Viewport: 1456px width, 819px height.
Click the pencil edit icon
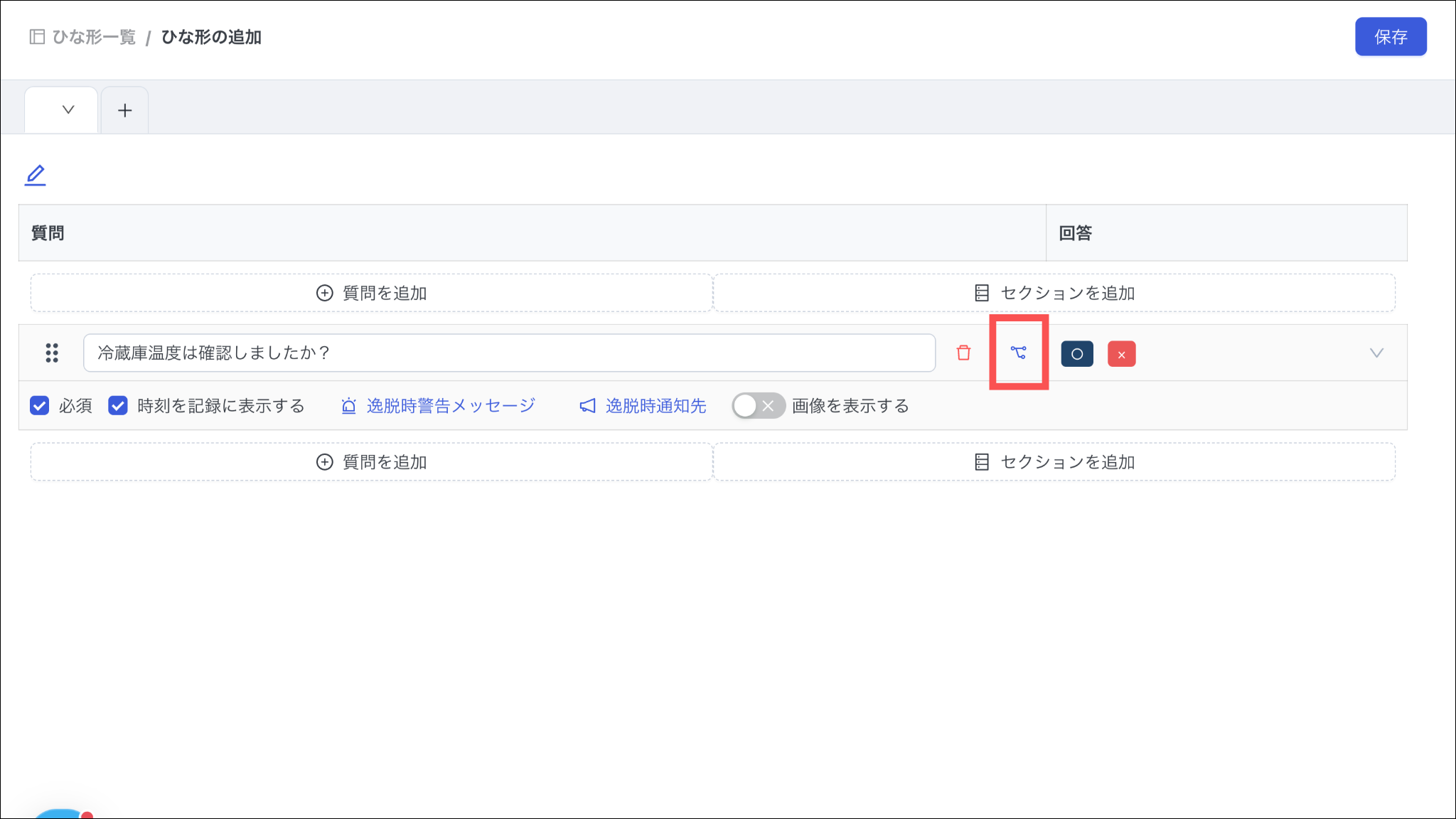click(35, 175)
